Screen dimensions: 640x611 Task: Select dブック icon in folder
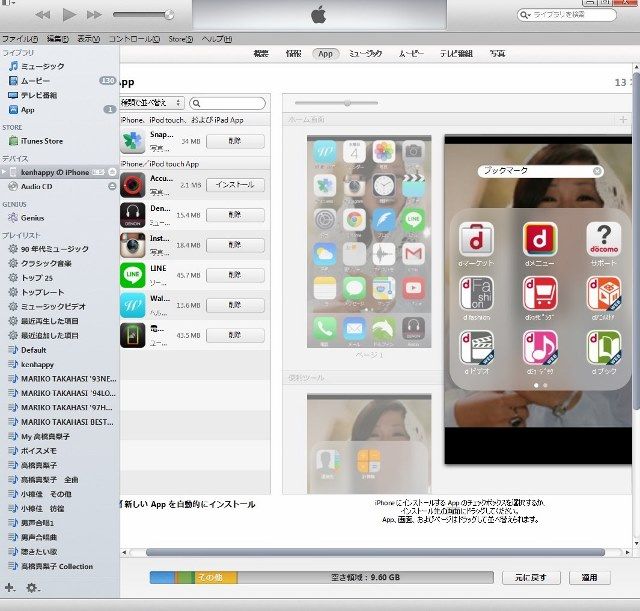604,348
